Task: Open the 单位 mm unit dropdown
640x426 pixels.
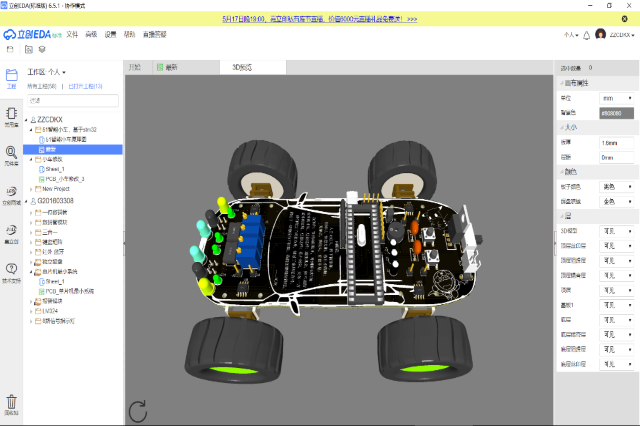Action: click(616, 98)
